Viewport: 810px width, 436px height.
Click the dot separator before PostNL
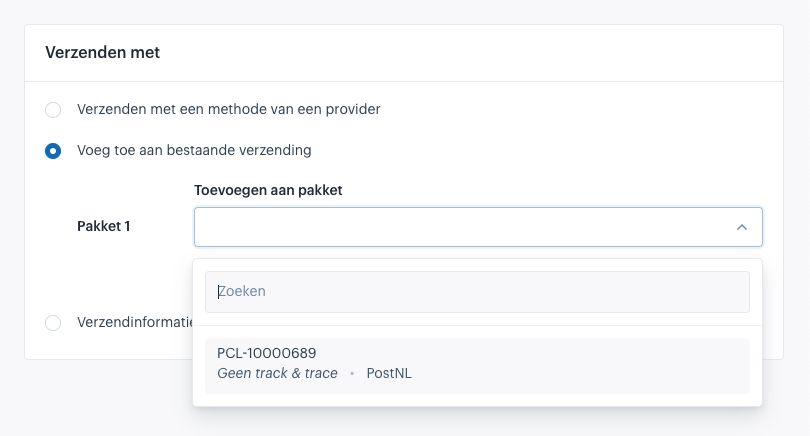coord(351,374)
